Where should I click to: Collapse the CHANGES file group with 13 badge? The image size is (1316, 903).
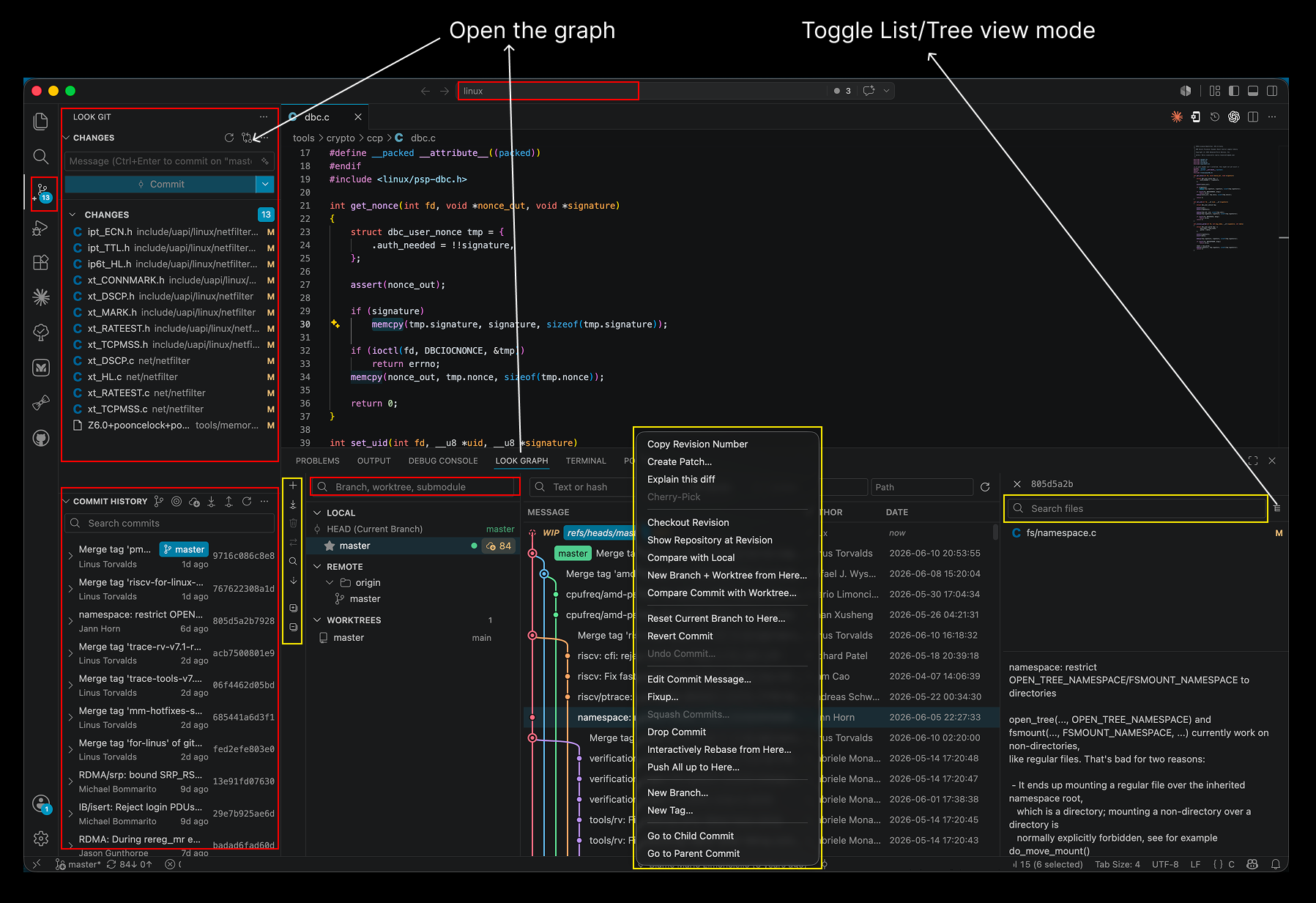[x=73, y=215]
